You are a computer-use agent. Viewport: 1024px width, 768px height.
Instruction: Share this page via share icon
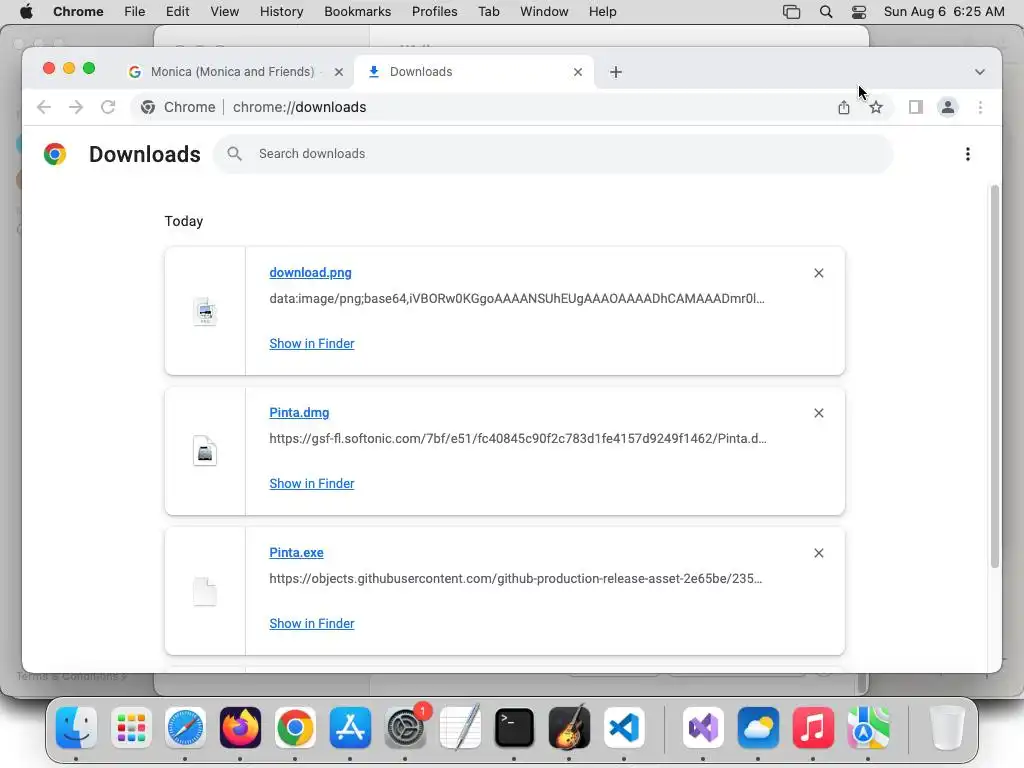(844, 107)
